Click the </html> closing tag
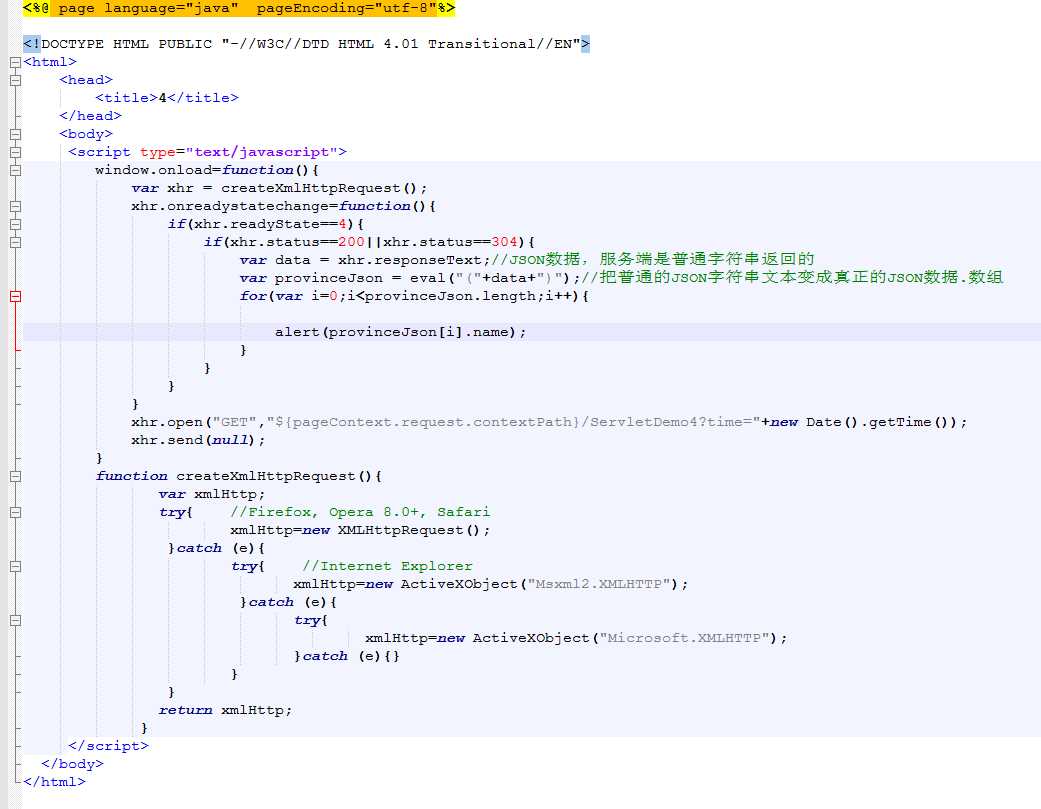The height and width of the screenshot is (809, 1041). tap(54, 782)
